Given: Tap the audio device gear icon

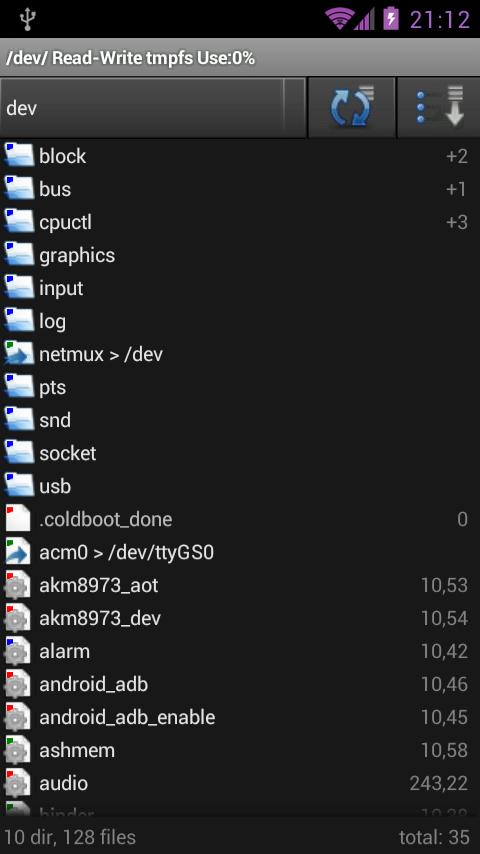Looking at the screenshot, I should (18, 783).
